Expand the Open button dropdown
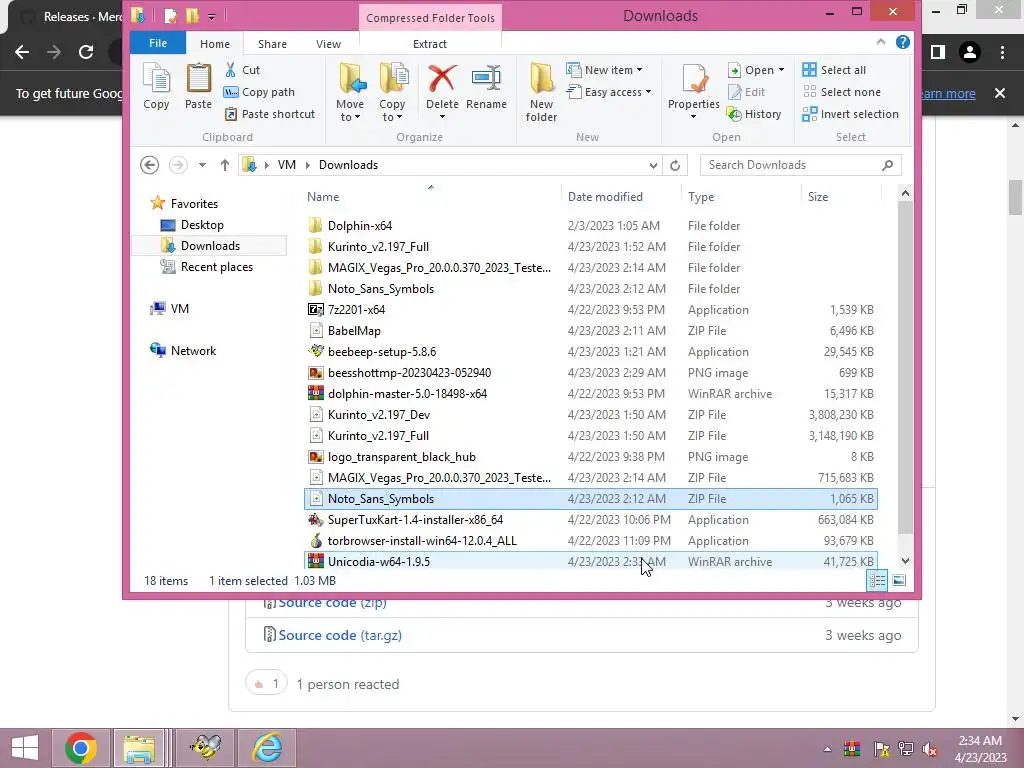 pos(781,70)
